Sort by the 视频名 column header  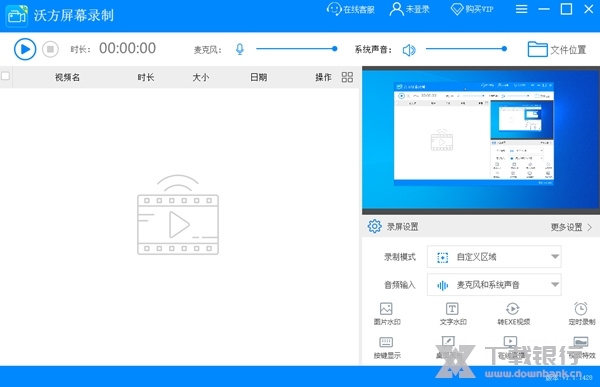coord(67,77)
